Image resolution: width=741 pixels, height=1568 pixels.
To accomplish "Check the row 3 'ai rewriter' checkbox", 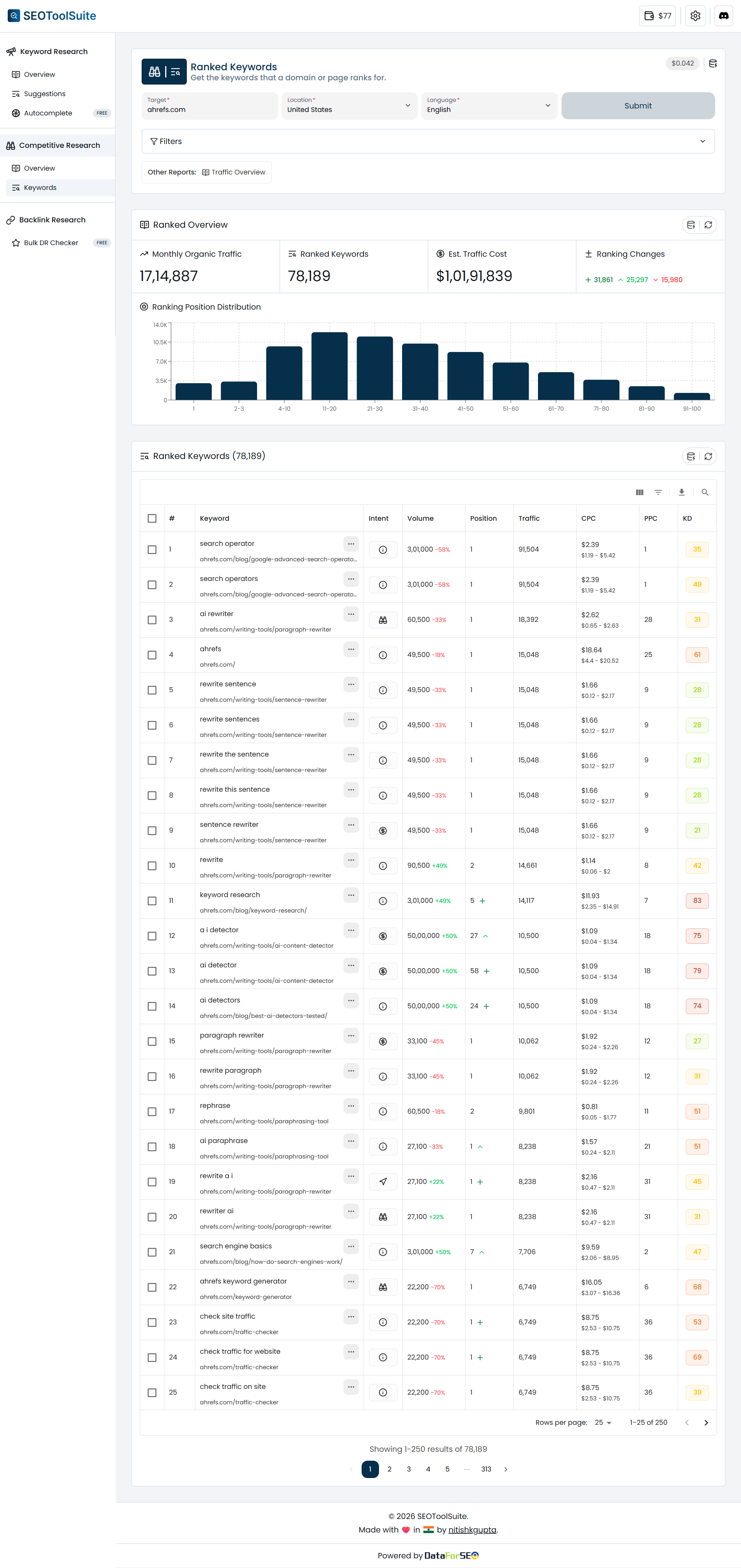I will [x=152, y=620].
